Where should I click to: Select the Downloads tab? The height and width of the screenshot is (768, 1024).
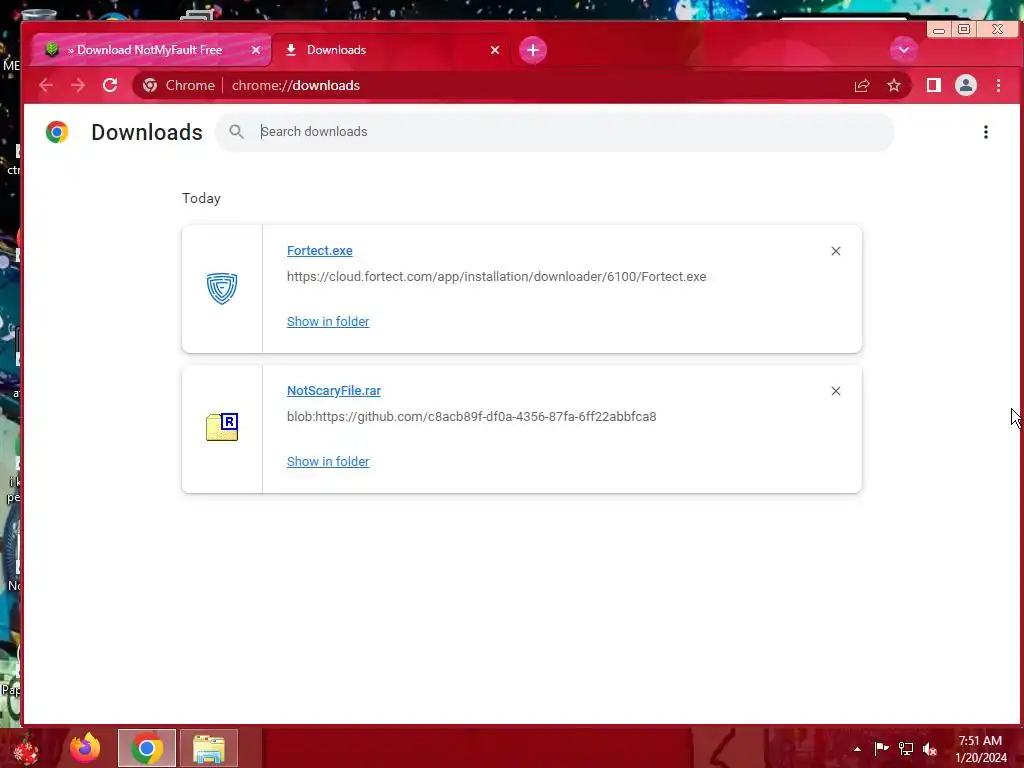pyautogui.click(x=392, y=50)
